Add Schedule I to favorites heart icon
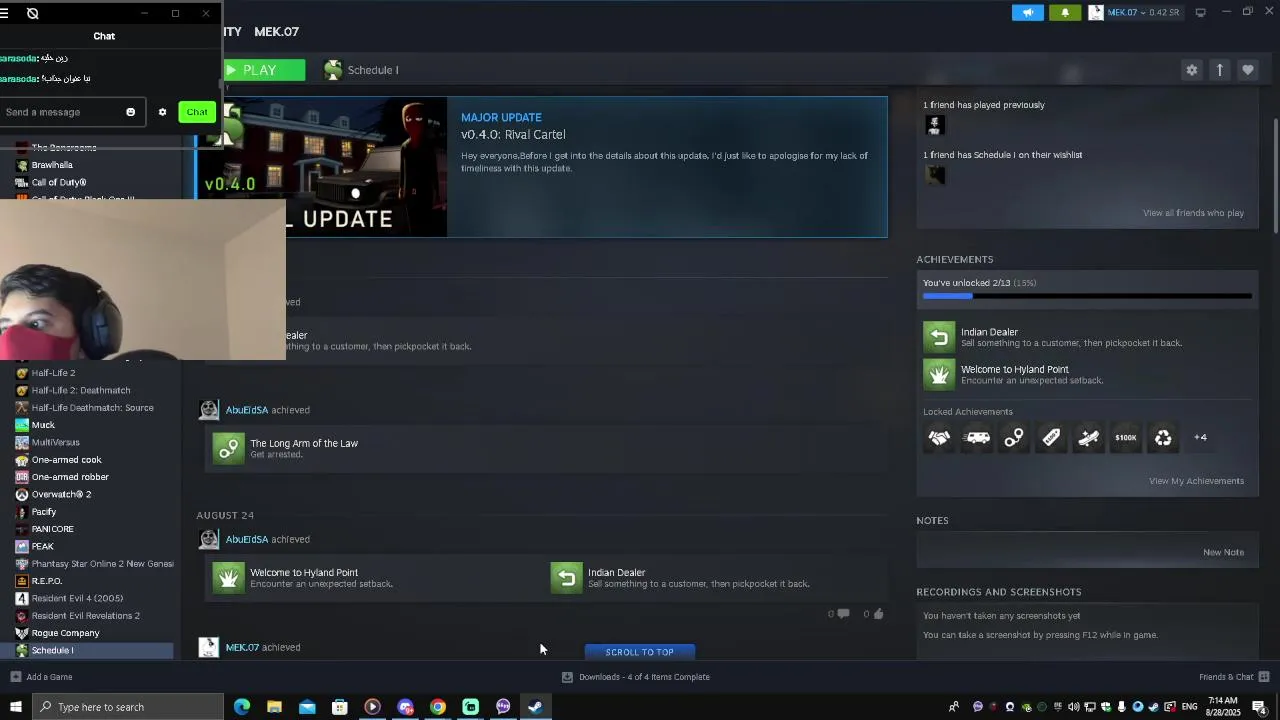 pyautogui.click(x=1247, y=70)
